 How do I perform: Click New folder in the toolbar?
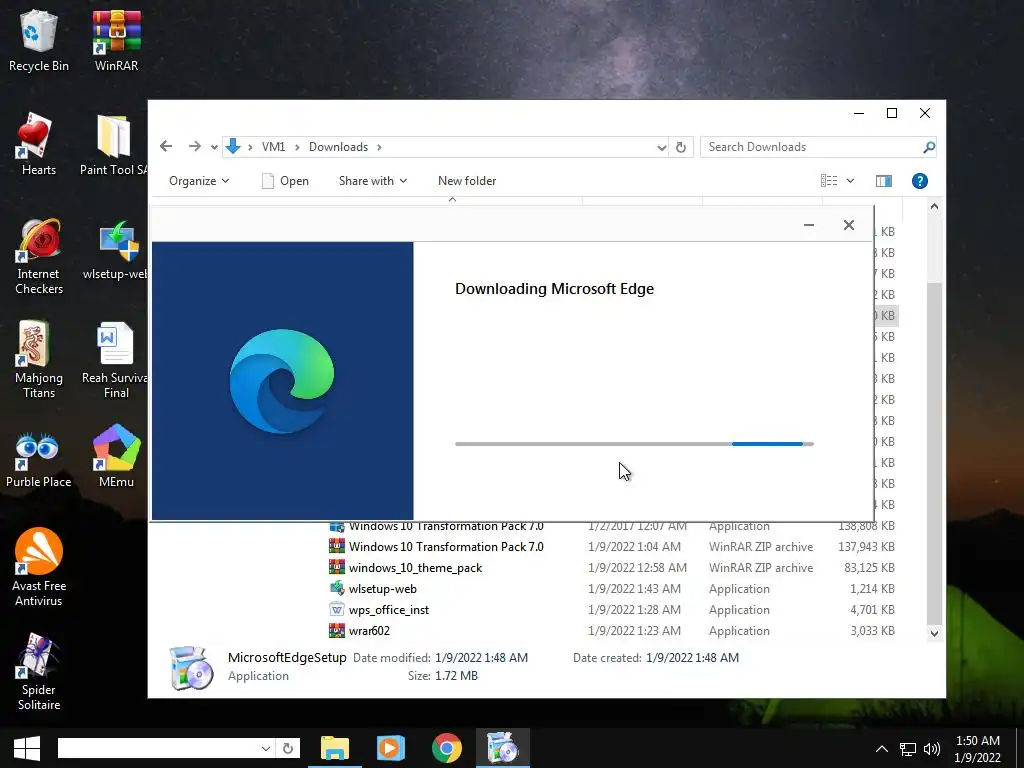tap(467, 181)
